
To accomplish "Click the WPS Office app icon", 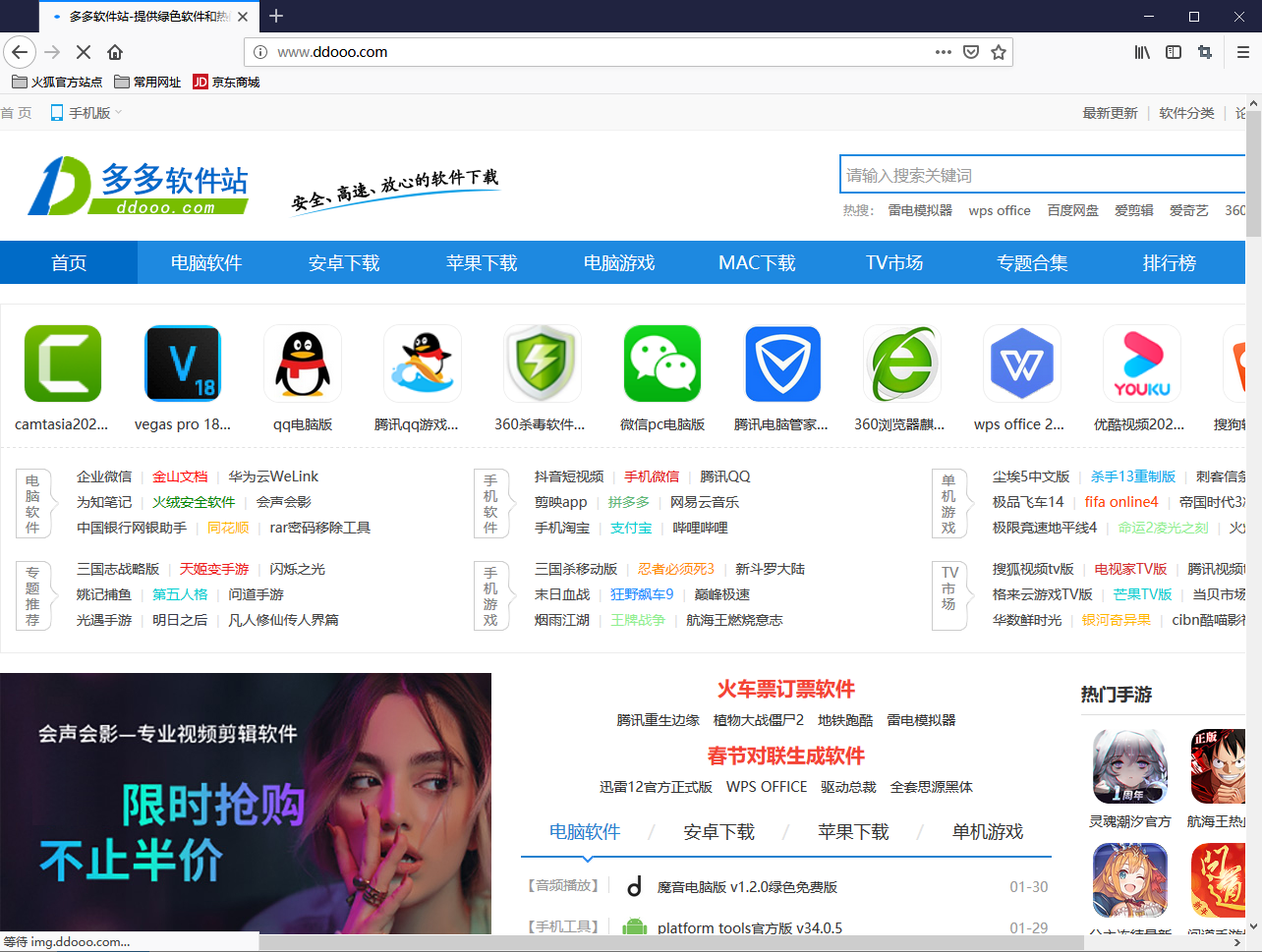I will tap(1022, 364).
